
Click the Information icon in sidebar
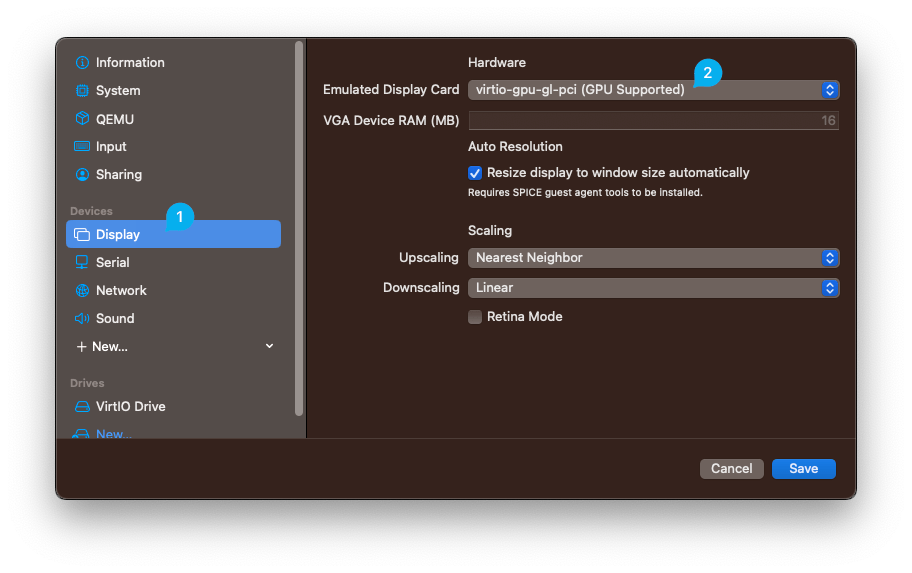[82, 62]
